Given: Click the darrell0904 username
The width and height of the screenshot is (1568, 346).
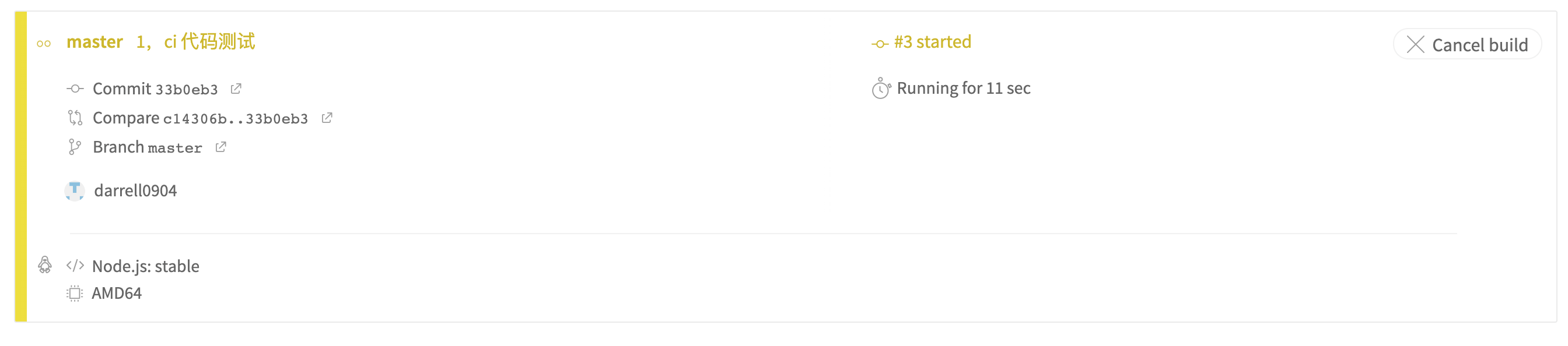Looking at the screenshot, I should [135, 191].
